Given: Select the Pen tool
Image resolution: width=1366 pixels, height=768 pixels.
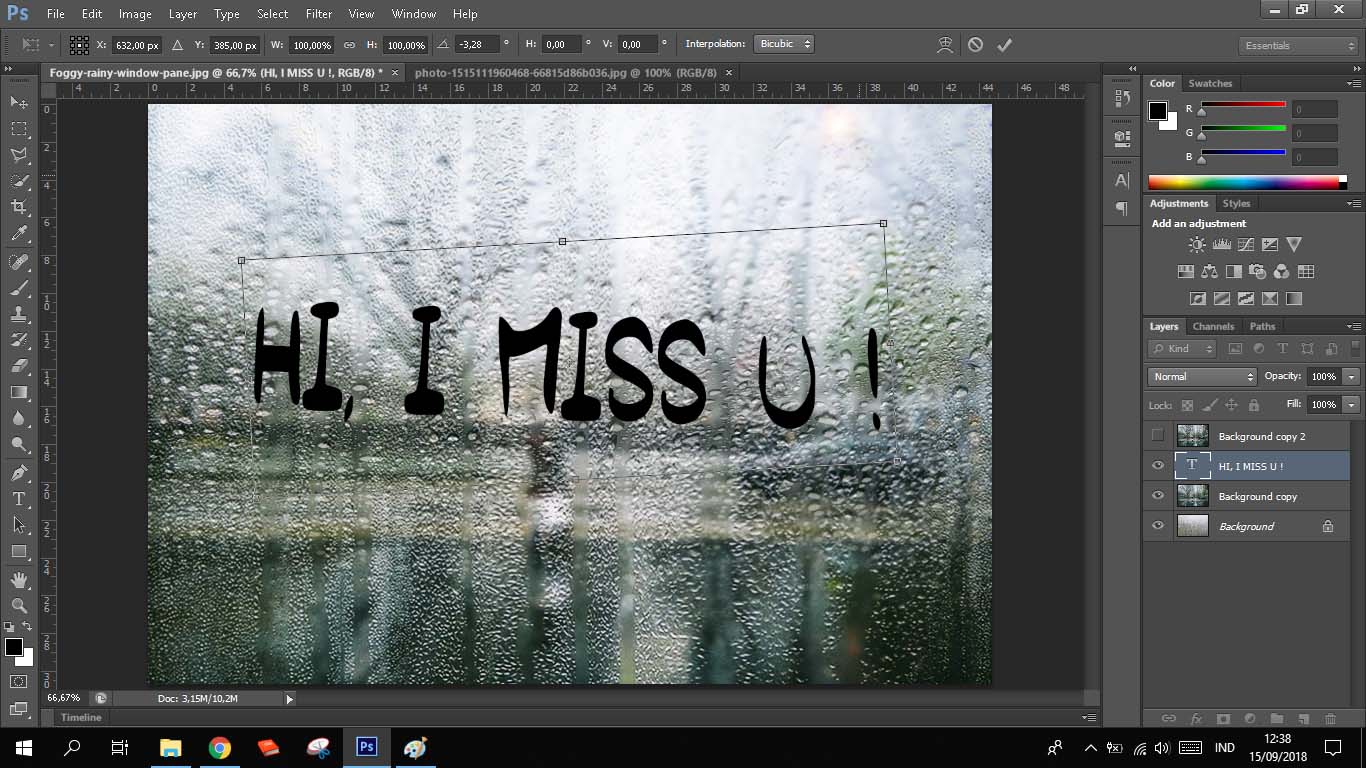Looking at the screenshot, I should click(x=19, y=473).
